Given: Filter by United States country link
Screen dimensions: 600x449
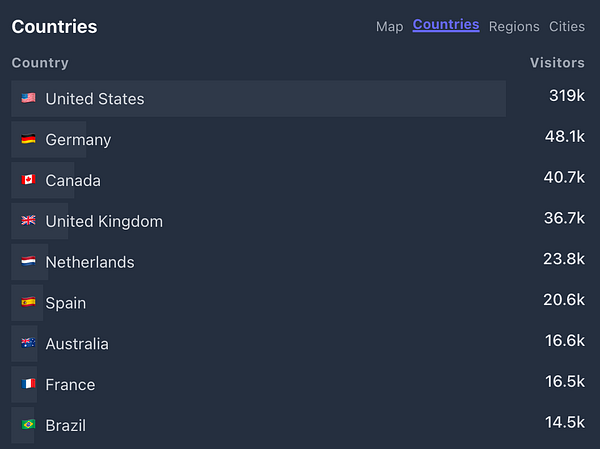Looking at the screenshot, I should [95, 99].
